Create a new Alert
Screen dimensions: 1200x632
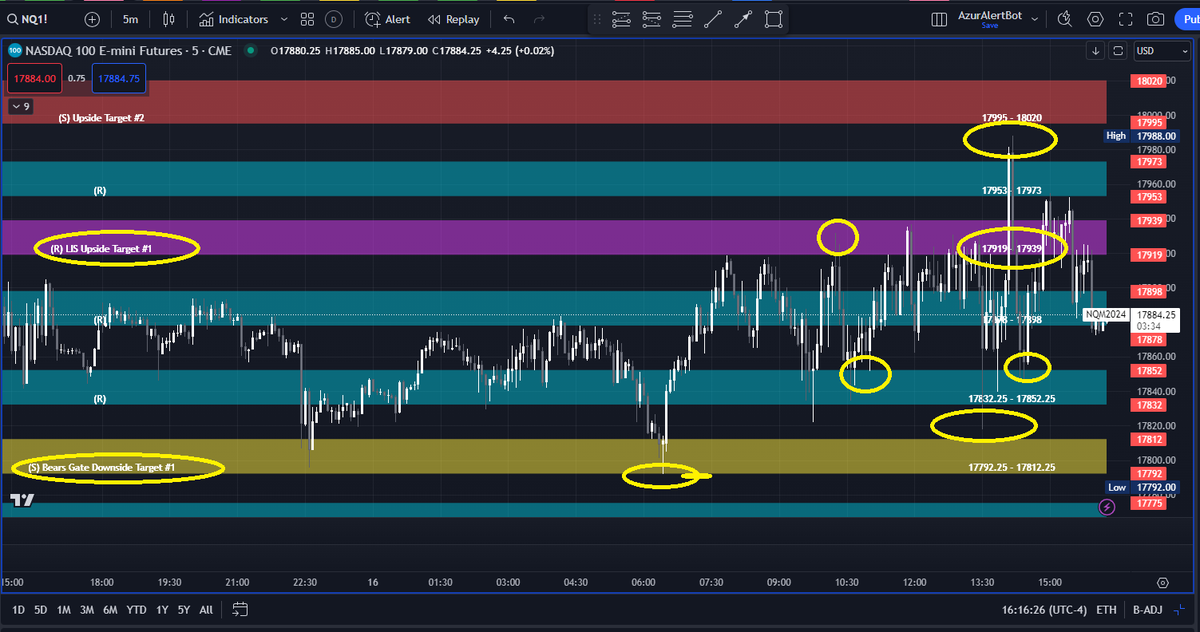click(388, 19)
